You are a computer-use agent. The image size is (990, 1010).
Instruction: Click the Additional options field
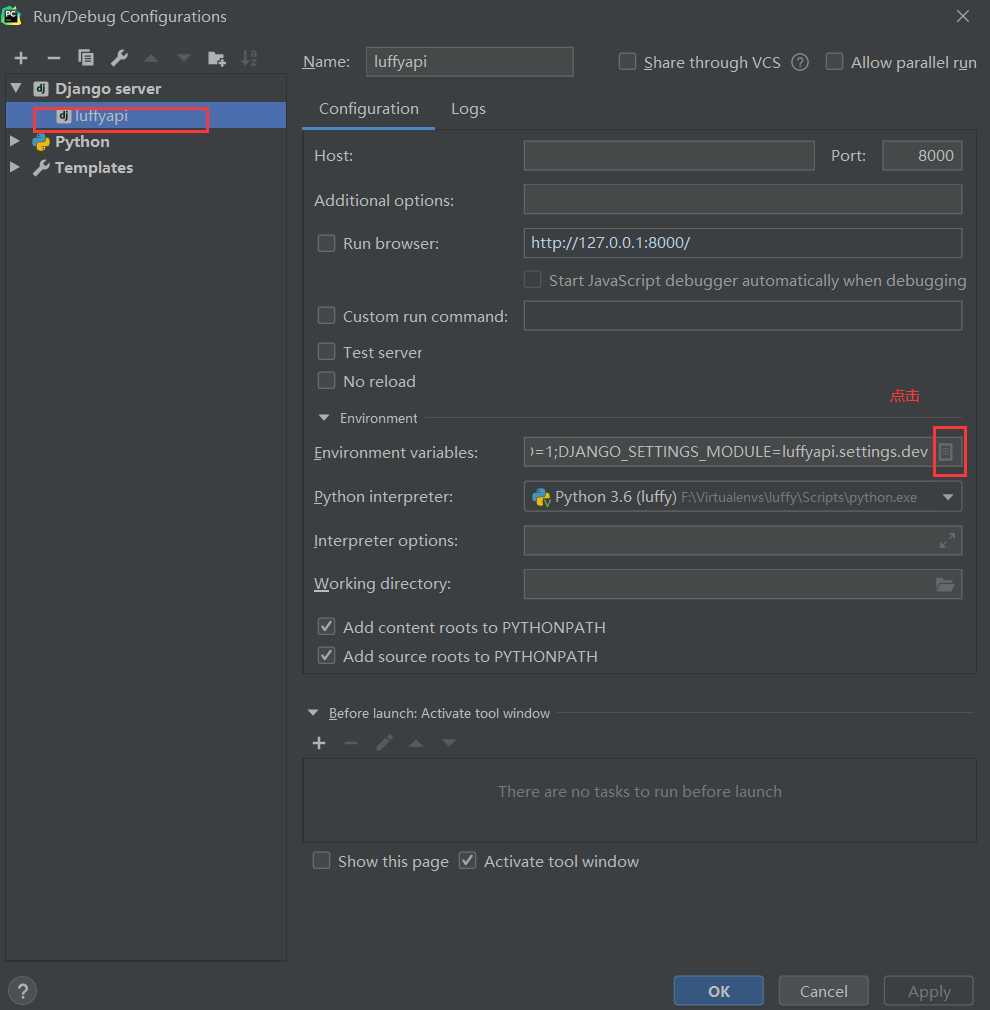[743, 199]
